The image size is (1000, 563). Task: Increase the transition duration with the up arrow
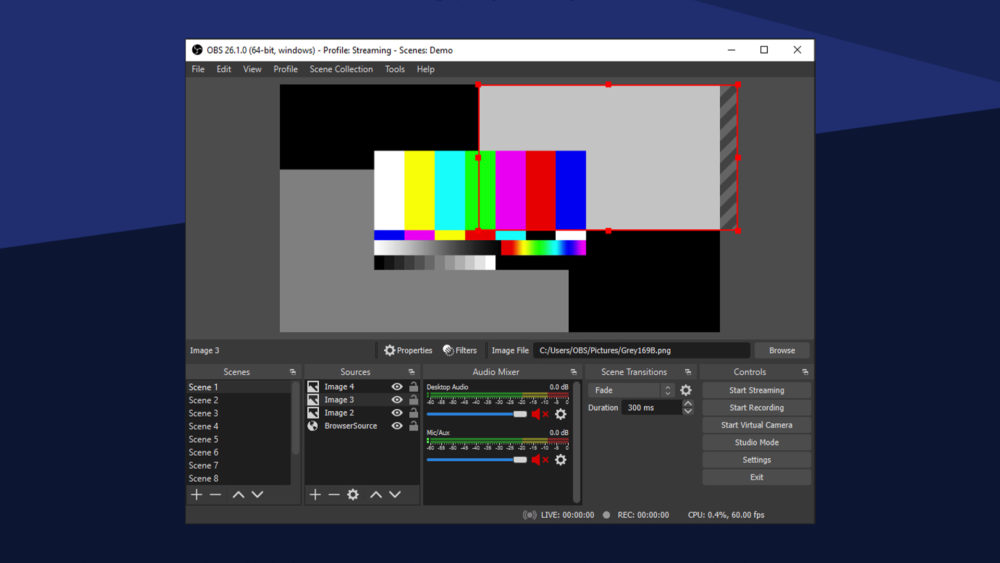click(x=688, y=404)
